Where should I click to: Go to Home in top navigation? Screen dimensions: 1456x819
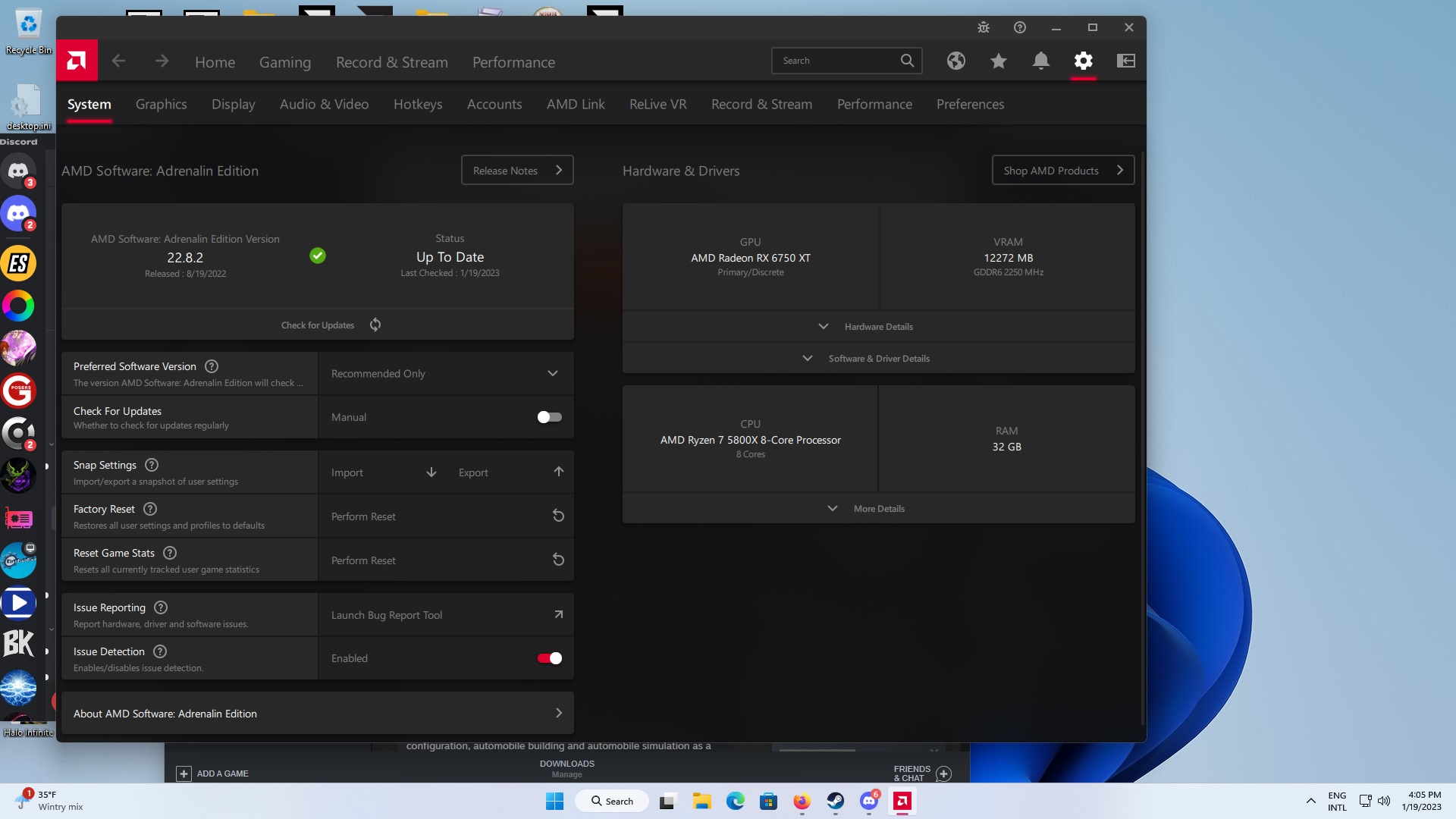[x=215, y=62]
